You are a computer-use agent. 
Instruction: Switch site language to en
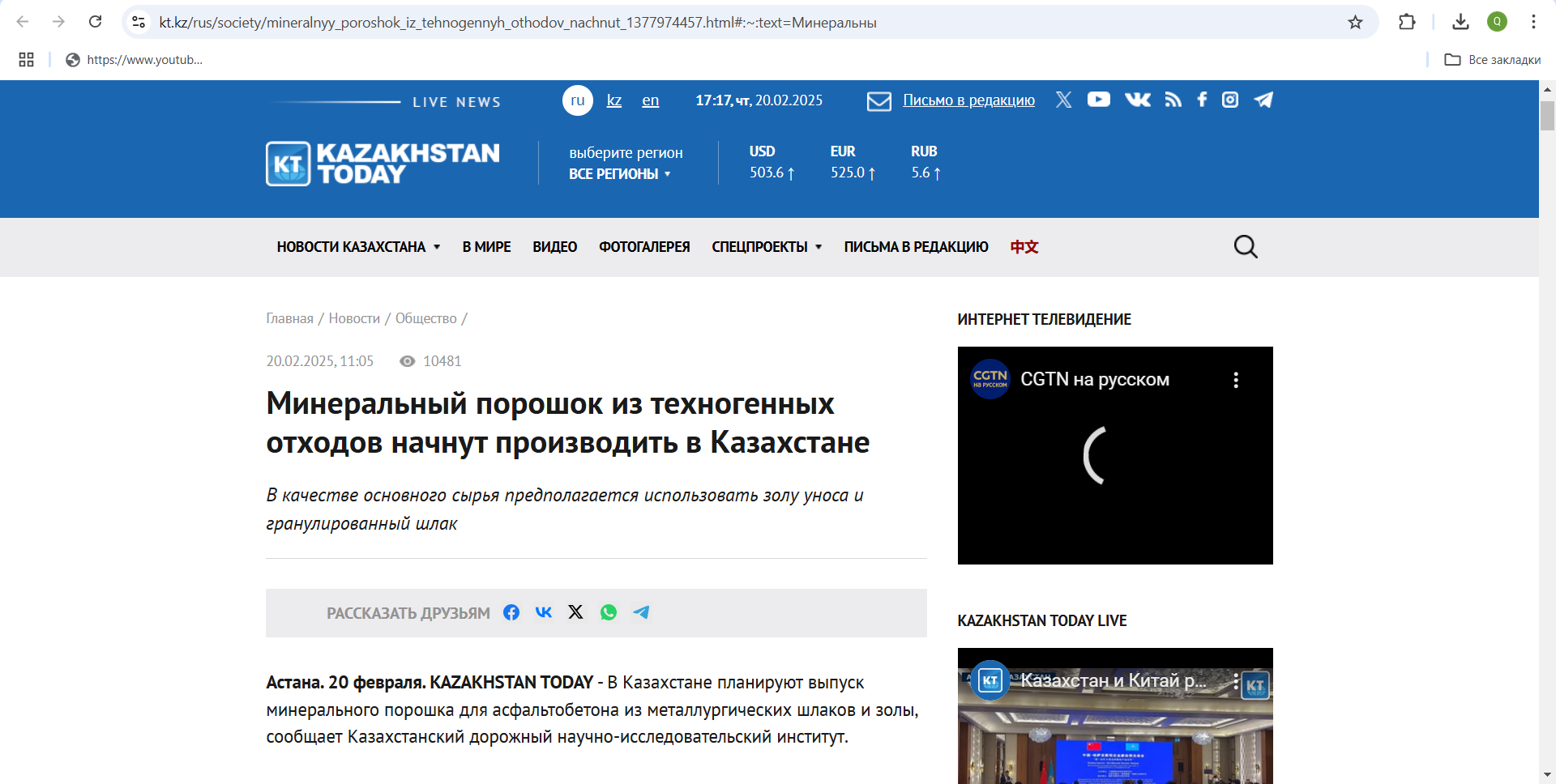(650, 100)
